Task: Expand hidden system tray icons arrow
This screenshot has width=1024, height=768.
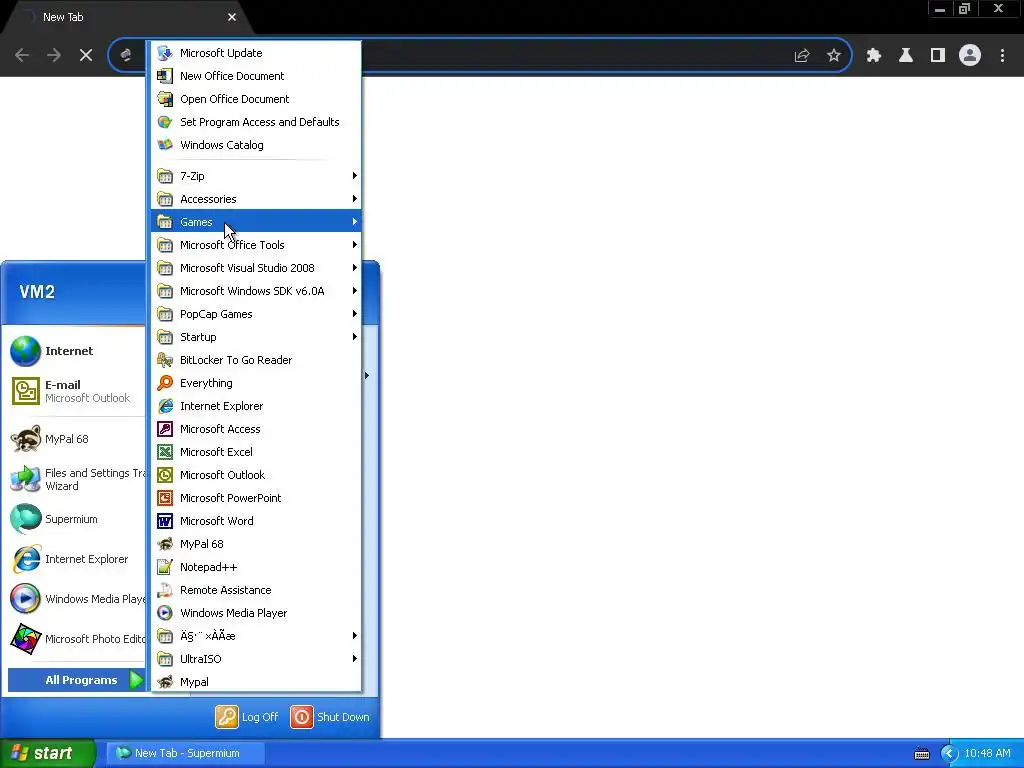Action: 949,754
